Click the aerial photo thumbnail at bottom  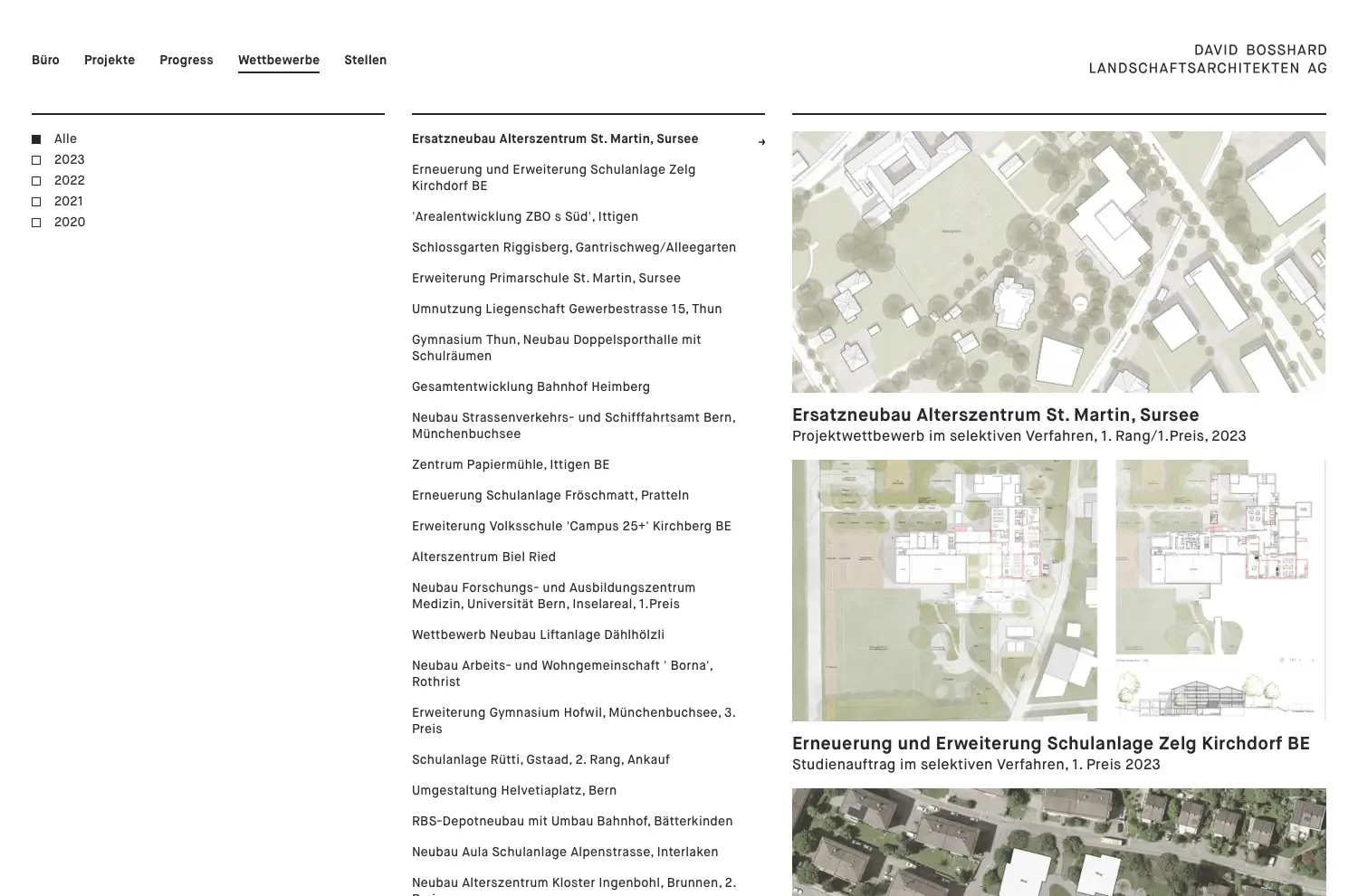coord(1058,842)
